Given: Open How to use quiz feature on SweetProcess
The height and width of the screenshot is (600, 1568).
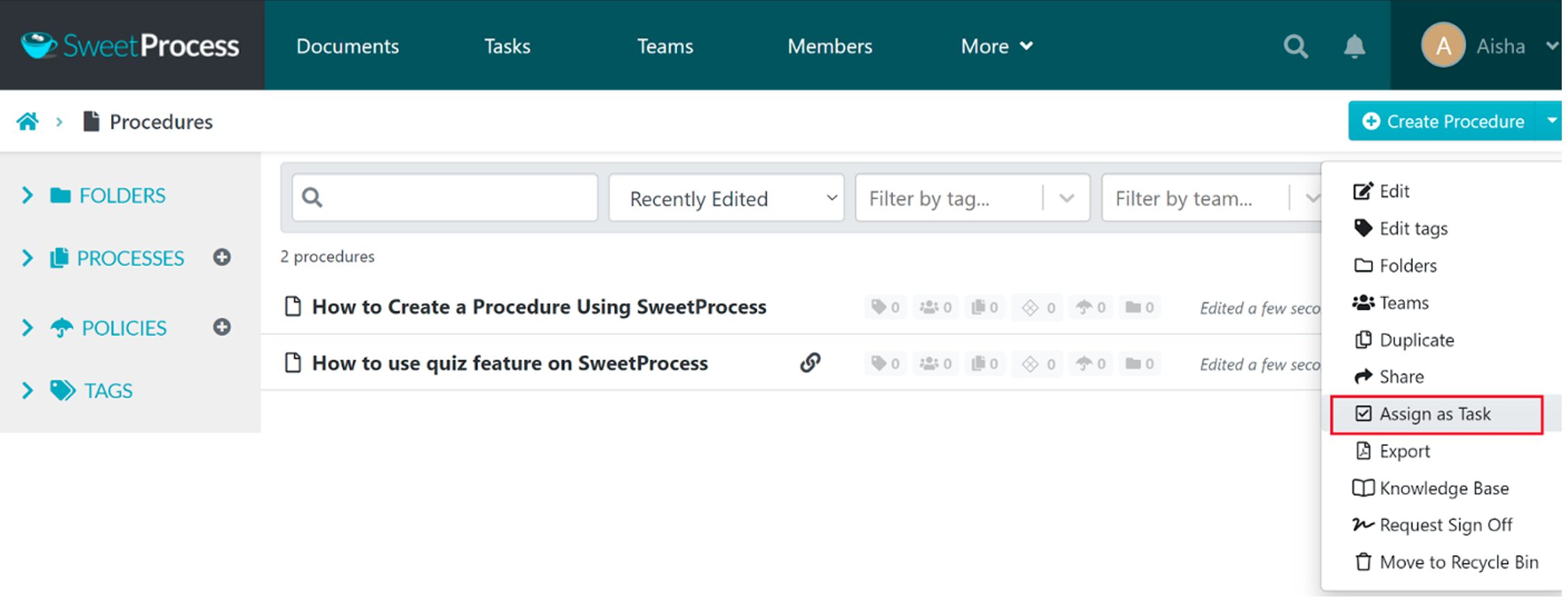Looking at the screenshot, I should (x=512, y=365).
